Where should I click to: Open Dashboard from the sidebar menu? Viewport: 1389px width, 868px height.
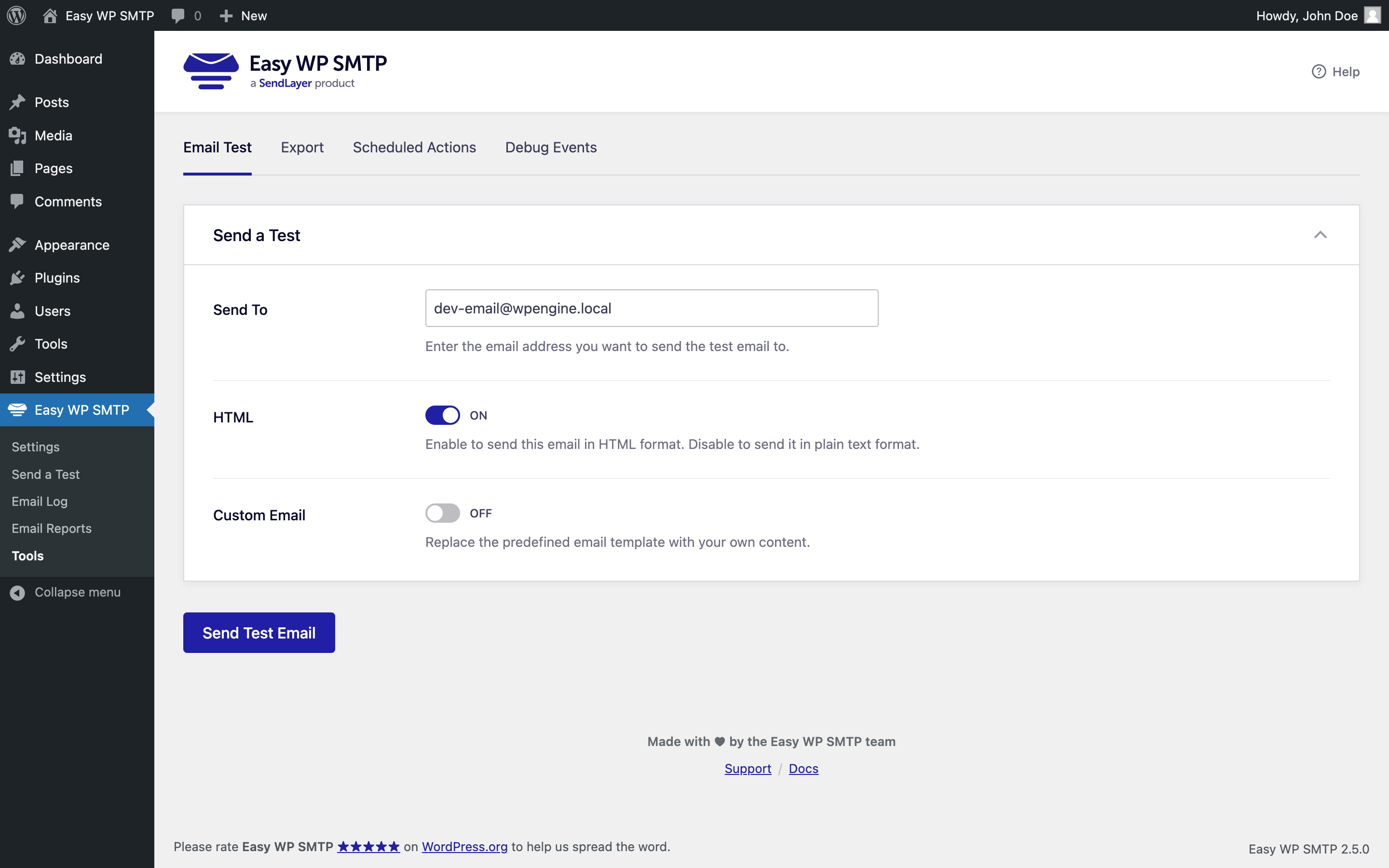tap(77, 58)
